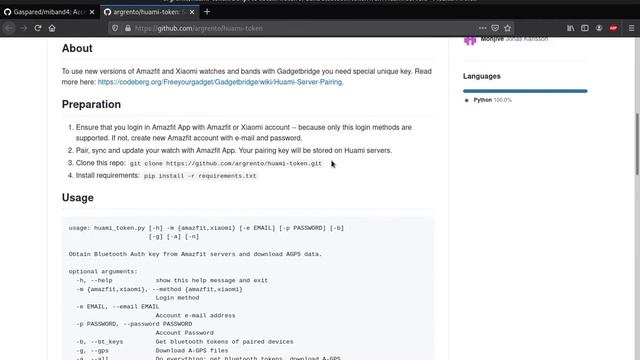The image size is (640, 360).
Task: Open tracking protection shield icon
Action: coord(115,28)
